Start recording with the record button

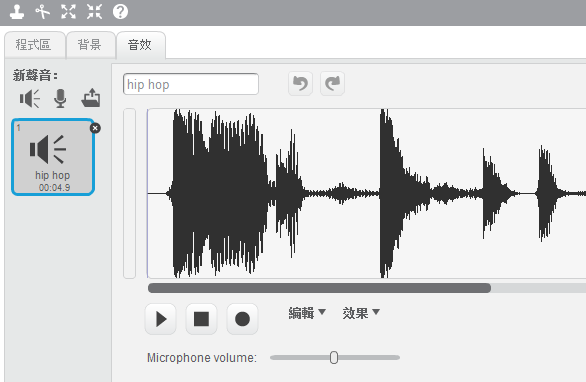[x=242, y=319]
